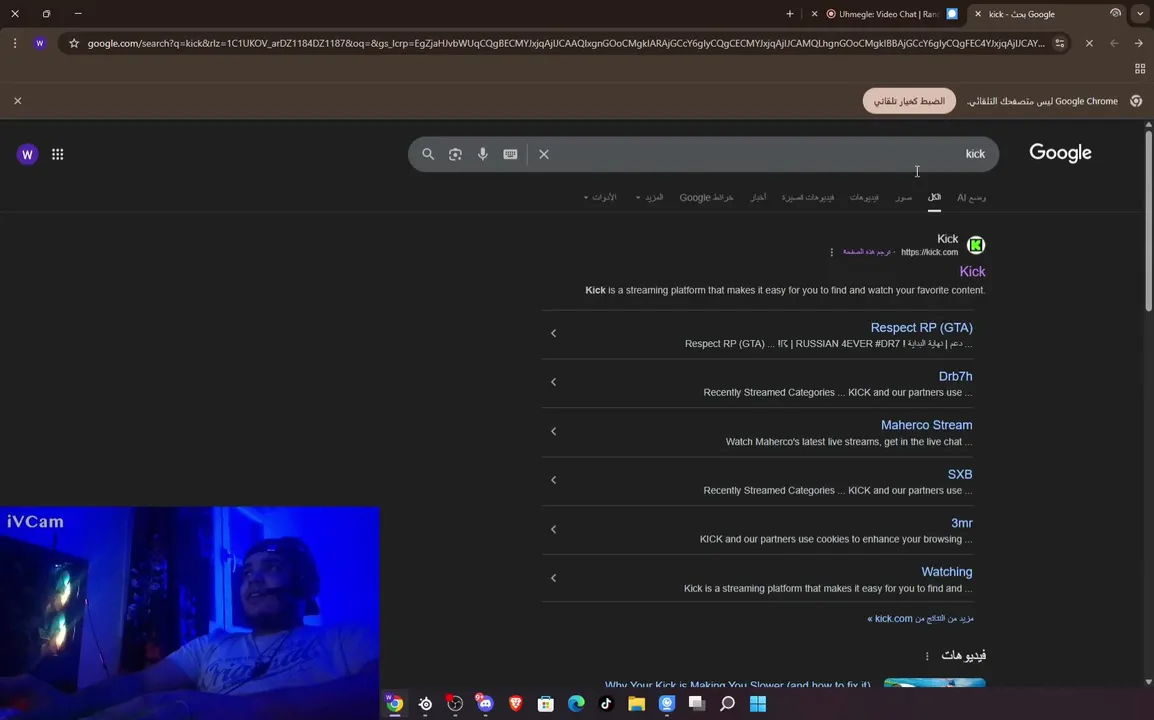Open Microsoft Edge from the taskbar

click(x=576, y=704)
